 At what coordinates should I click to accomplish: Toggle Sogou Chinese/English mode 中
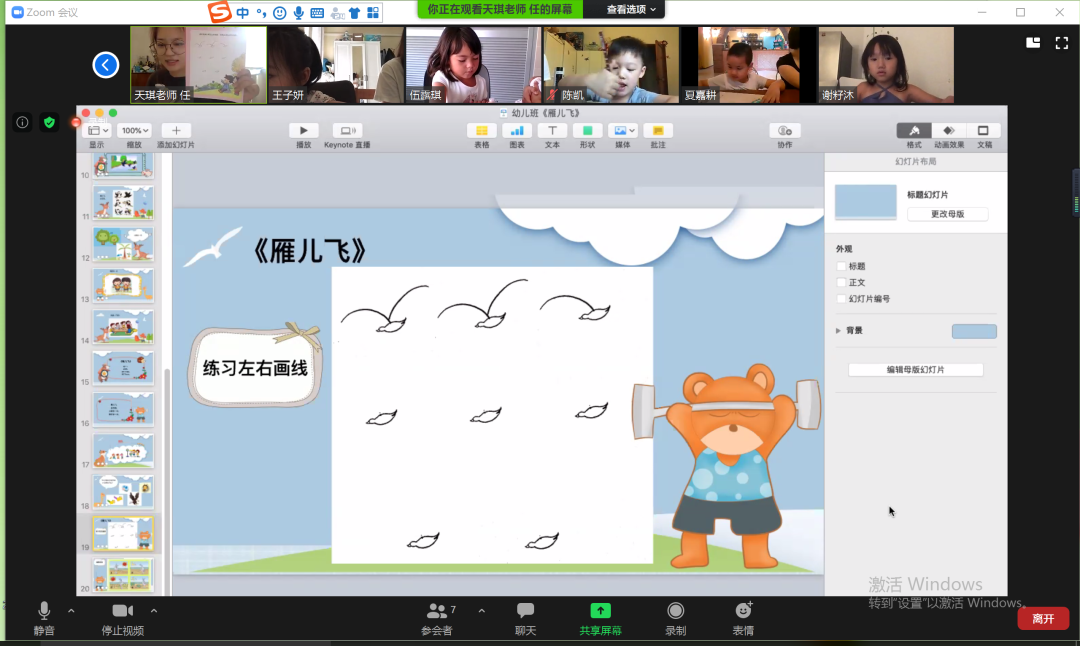click(242, 12)
